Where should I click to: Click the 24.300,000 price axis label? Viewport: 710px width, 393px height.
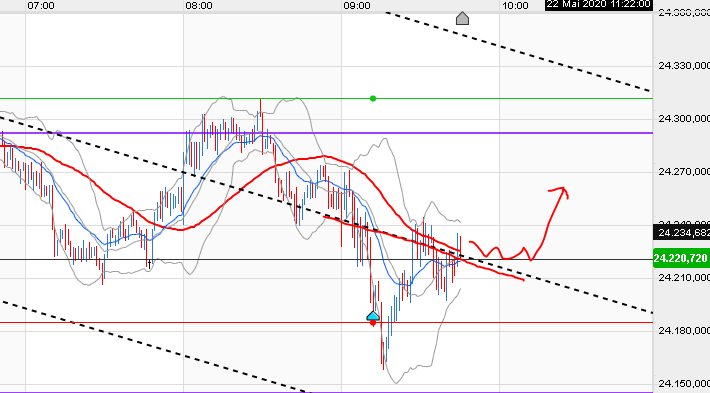coord(684,119)
